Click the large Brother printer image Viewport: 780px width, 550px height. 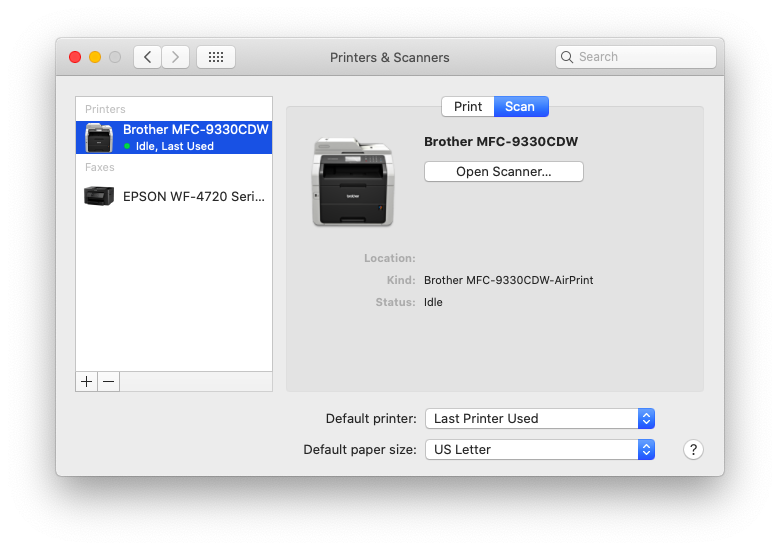[x=353, y=182]
